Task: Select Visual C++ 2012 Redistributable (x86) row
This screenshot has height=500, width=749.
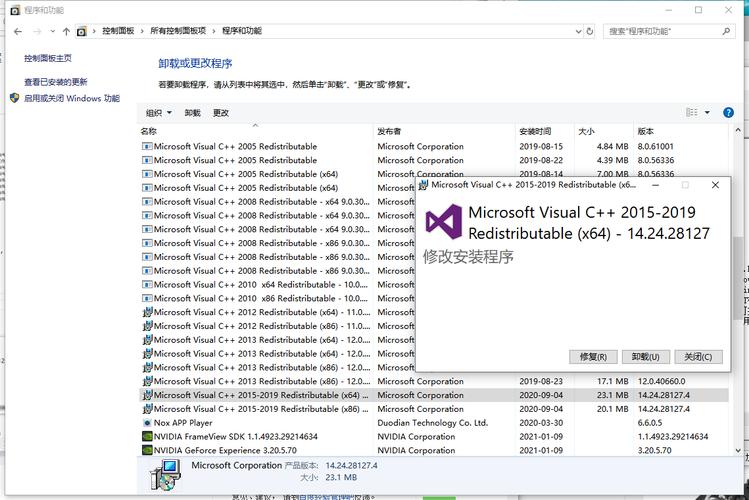Action: click(278, 326)
